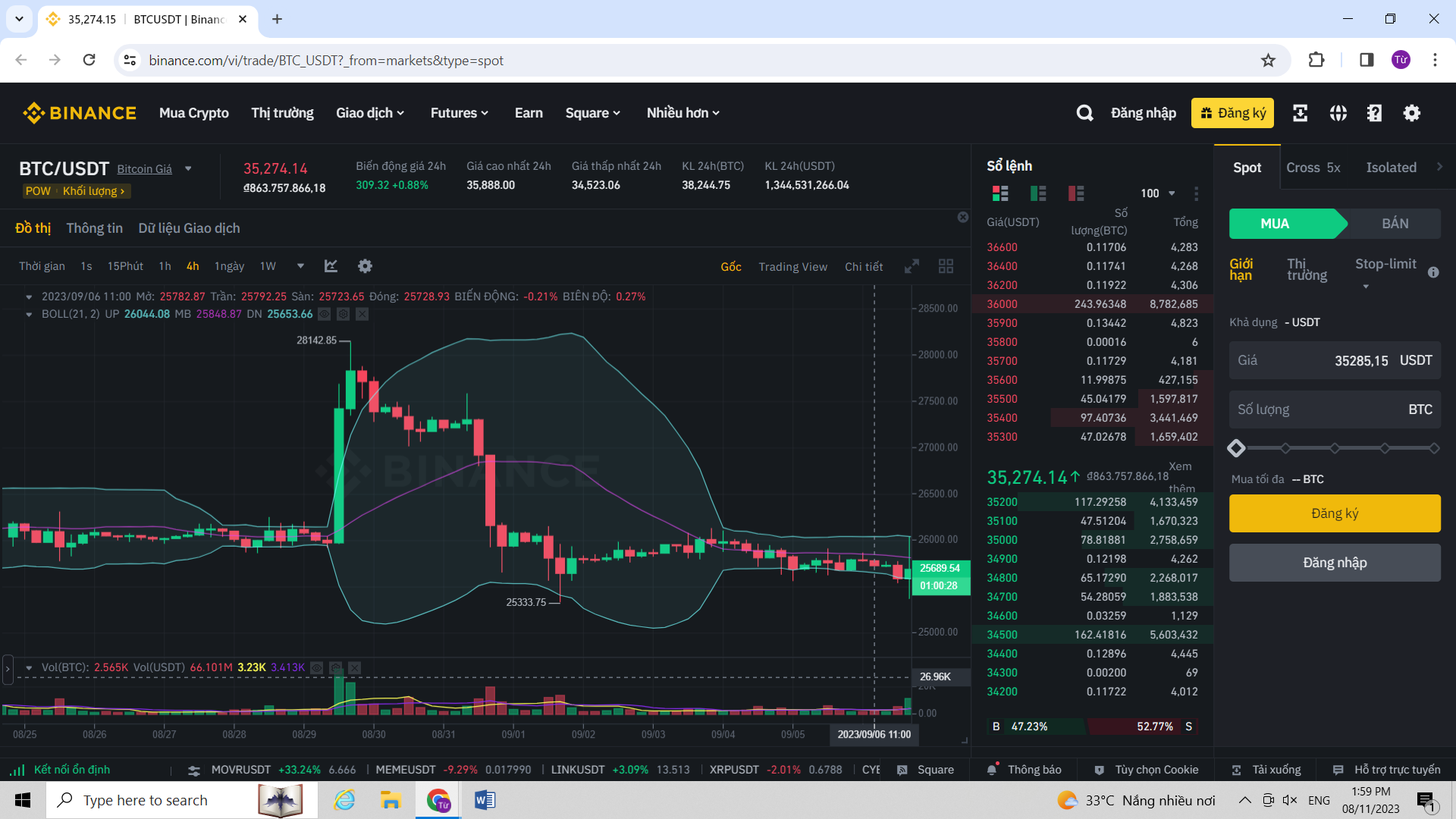Open BOLL indicator settings icon
This screenshot has height=819, width=1456.
343,314
